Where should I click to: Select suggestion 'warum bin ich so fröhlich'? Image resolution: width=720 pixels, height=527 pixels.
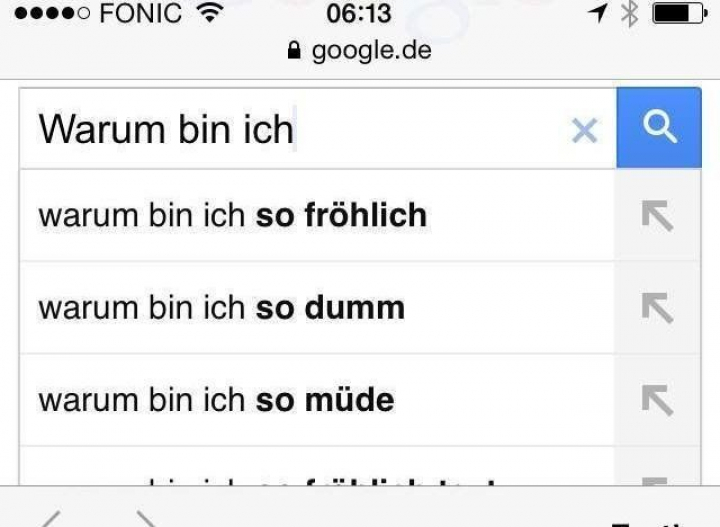(x=232, y=215)
